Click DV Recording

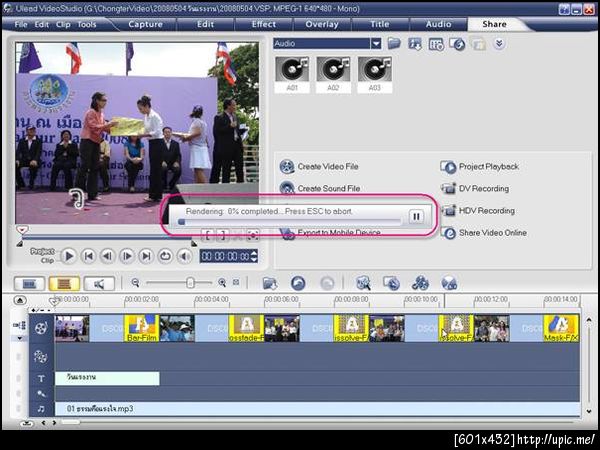(x=475, y=188)
